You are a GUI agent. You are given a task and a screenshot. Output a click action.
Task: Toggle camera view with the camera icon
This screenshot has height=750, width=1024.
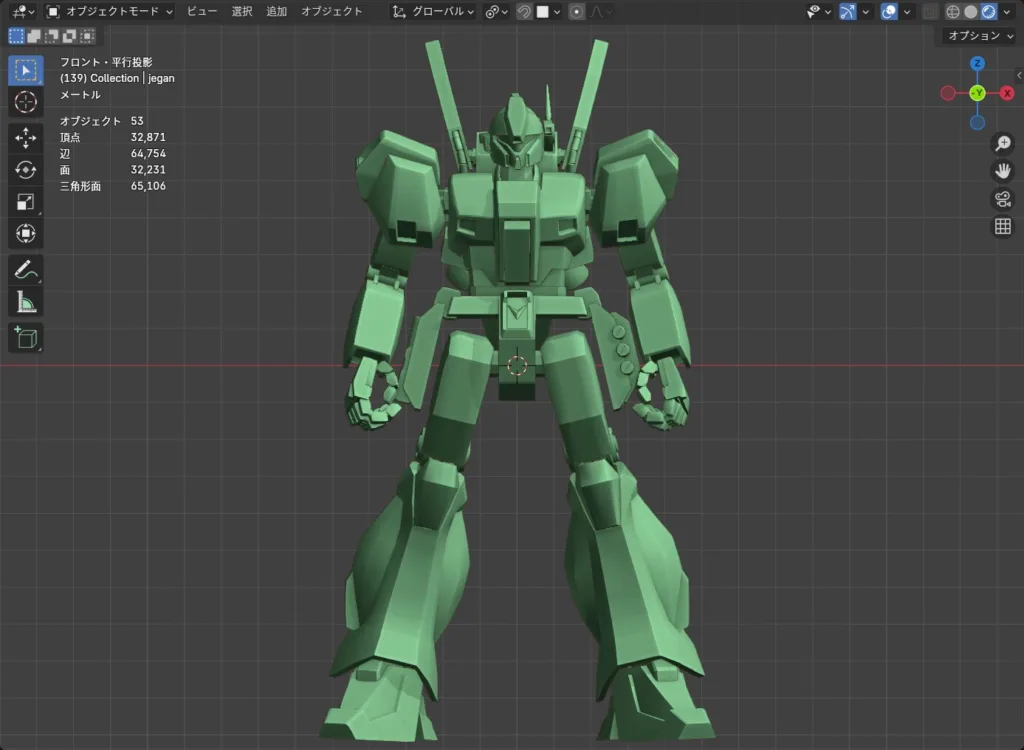(1002, 199)
